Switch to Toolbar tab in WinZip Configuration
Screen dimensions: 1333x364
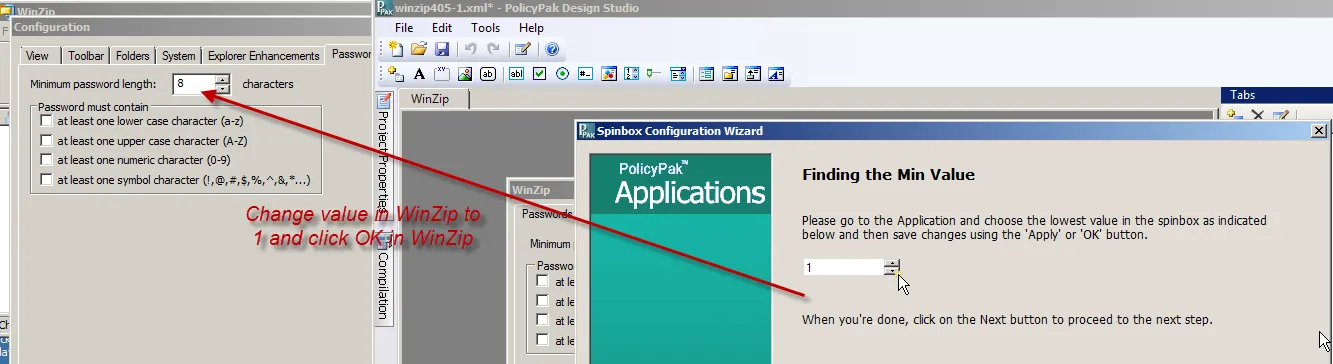86,56
